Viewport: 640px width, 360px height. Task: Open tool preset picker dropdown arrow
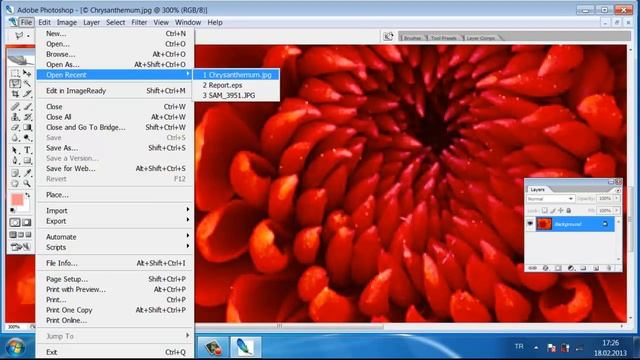pos(28,36)
